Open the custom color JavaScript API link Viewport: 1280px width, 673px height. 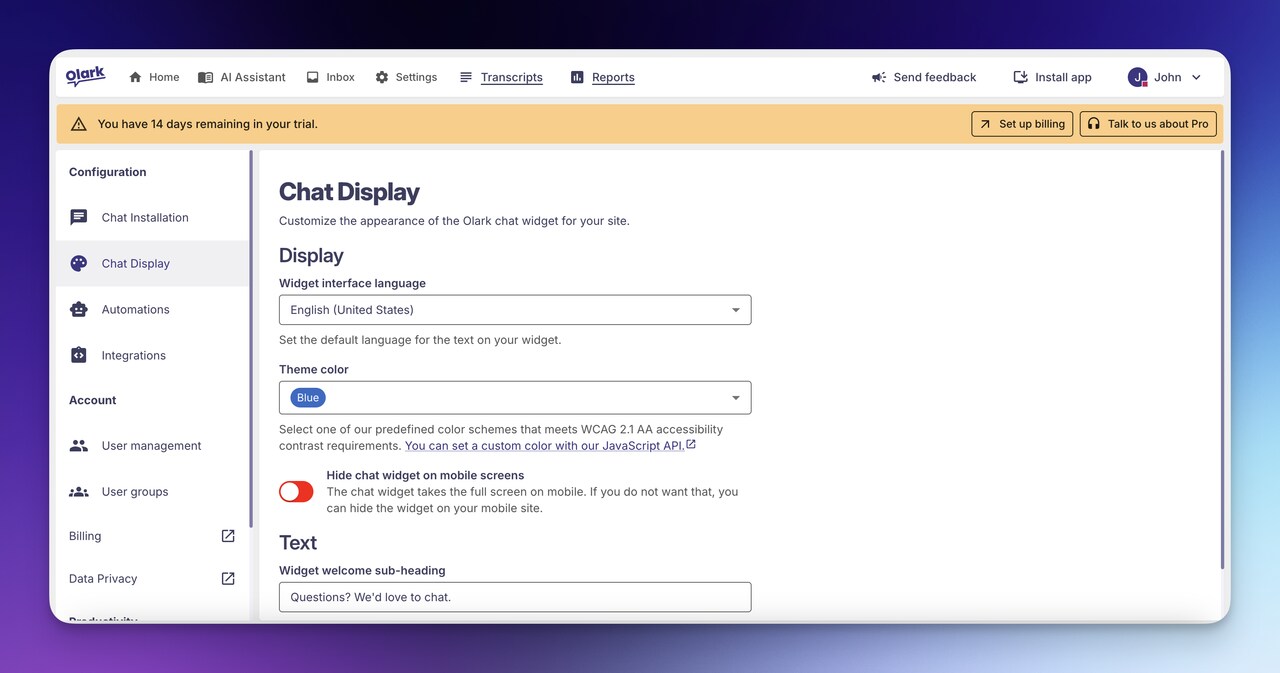[546, 445]
